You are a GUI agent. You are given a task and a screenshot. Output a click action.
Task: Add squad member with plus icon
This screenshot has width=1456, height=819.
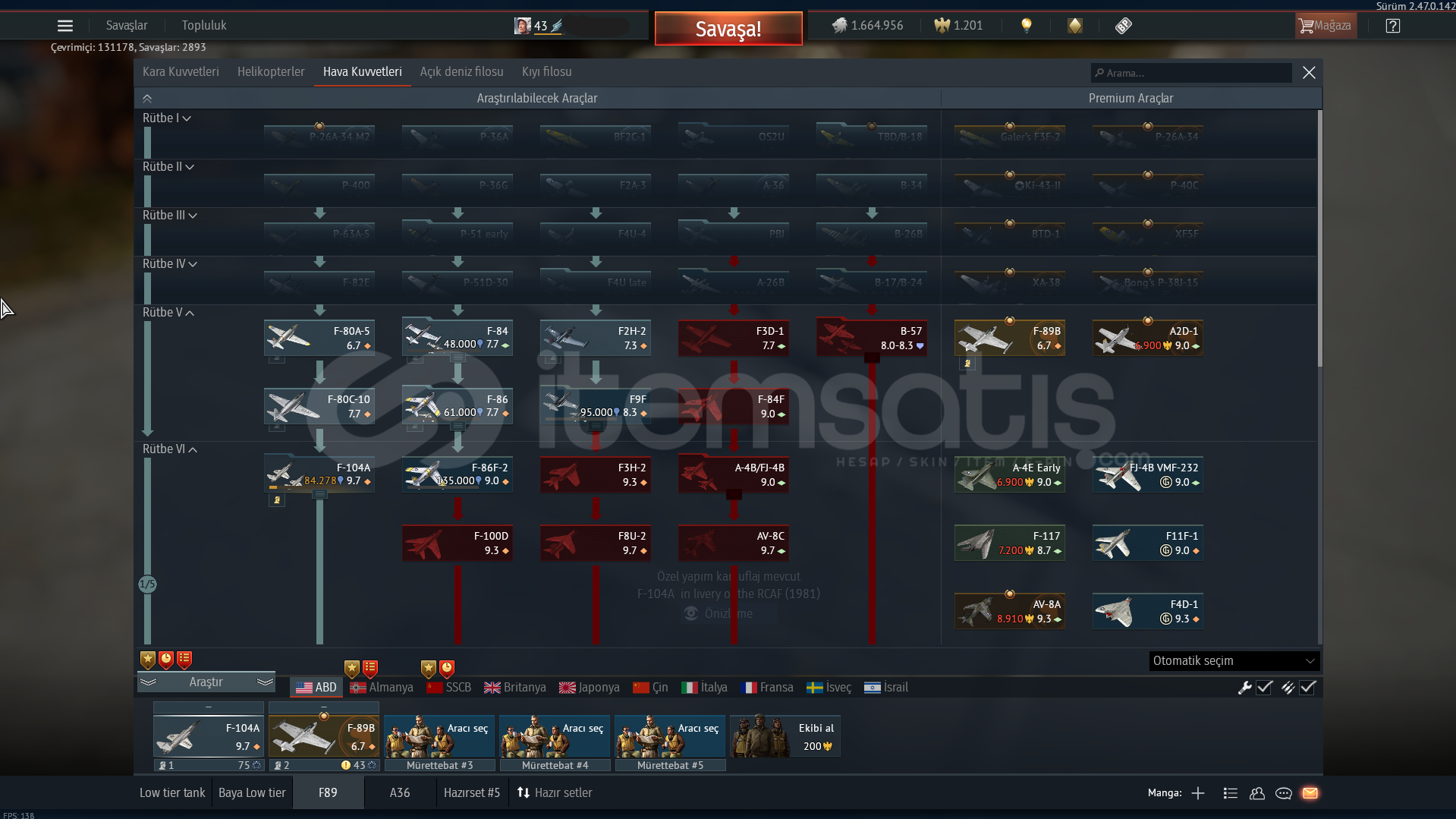1198,793
